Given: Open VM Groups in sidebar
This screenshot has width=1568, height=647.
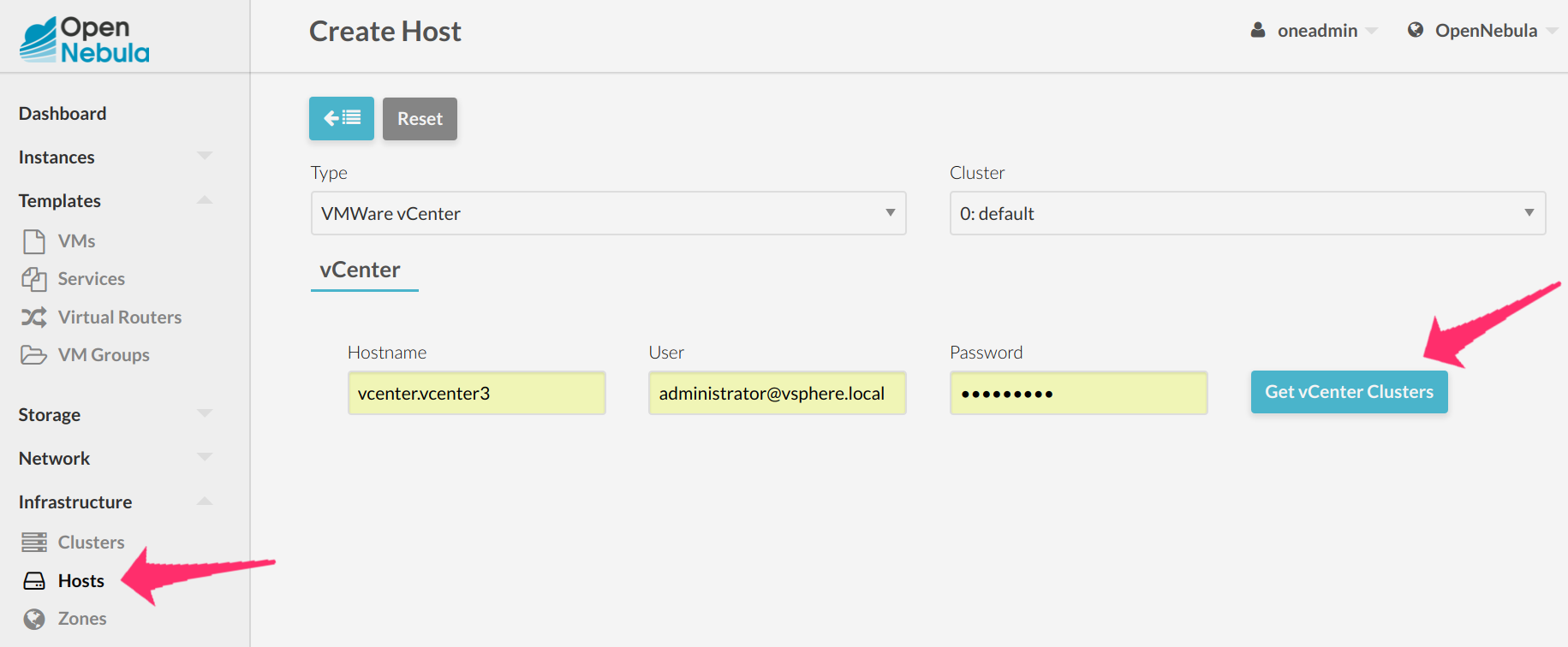Looking at the screenshot, I should (104, 355).
